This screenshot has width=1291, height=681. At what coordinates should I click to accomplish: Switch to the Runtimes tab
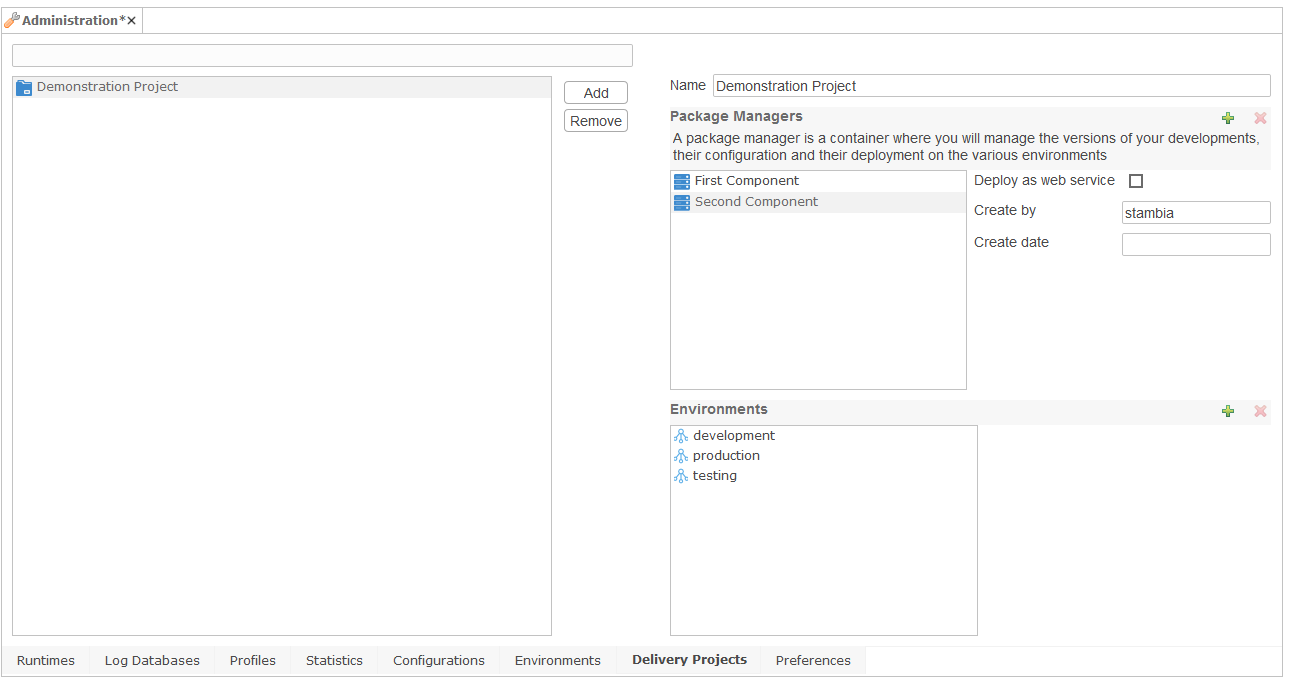click(46, 660)
